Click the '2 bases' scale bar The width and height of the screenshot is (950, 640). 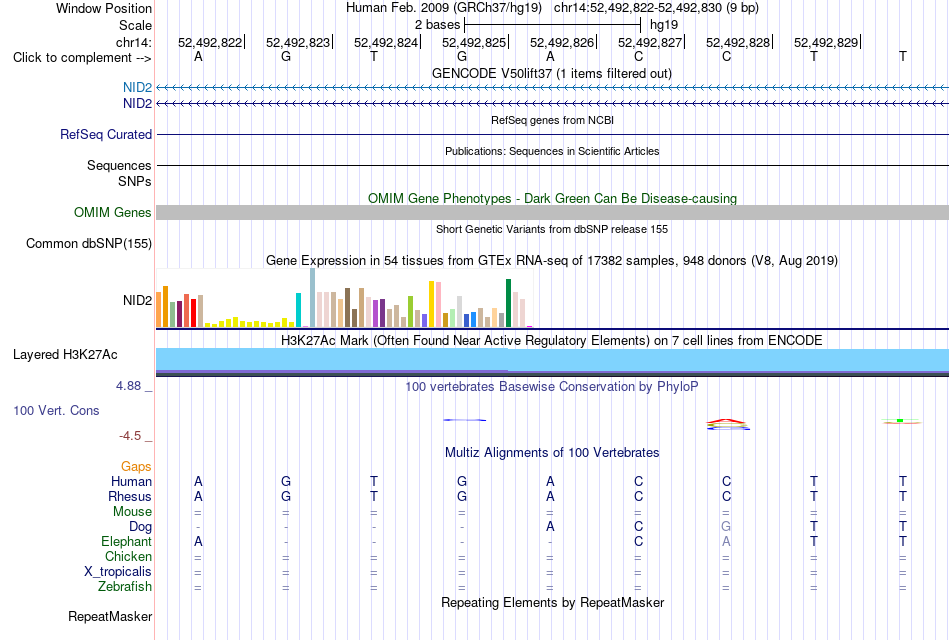(x=552, y=25)
